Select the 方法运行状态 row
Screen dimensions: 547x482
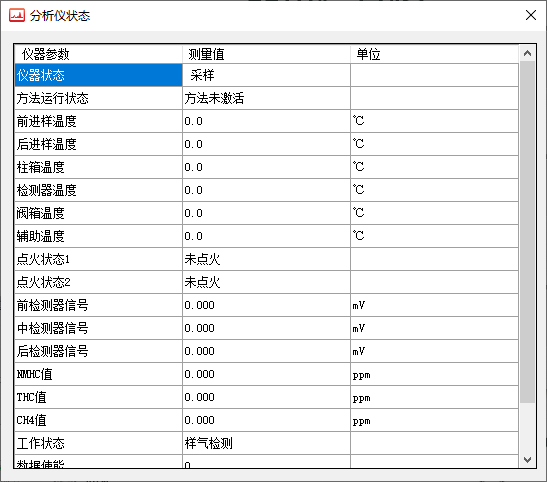(x=266, y=98)
